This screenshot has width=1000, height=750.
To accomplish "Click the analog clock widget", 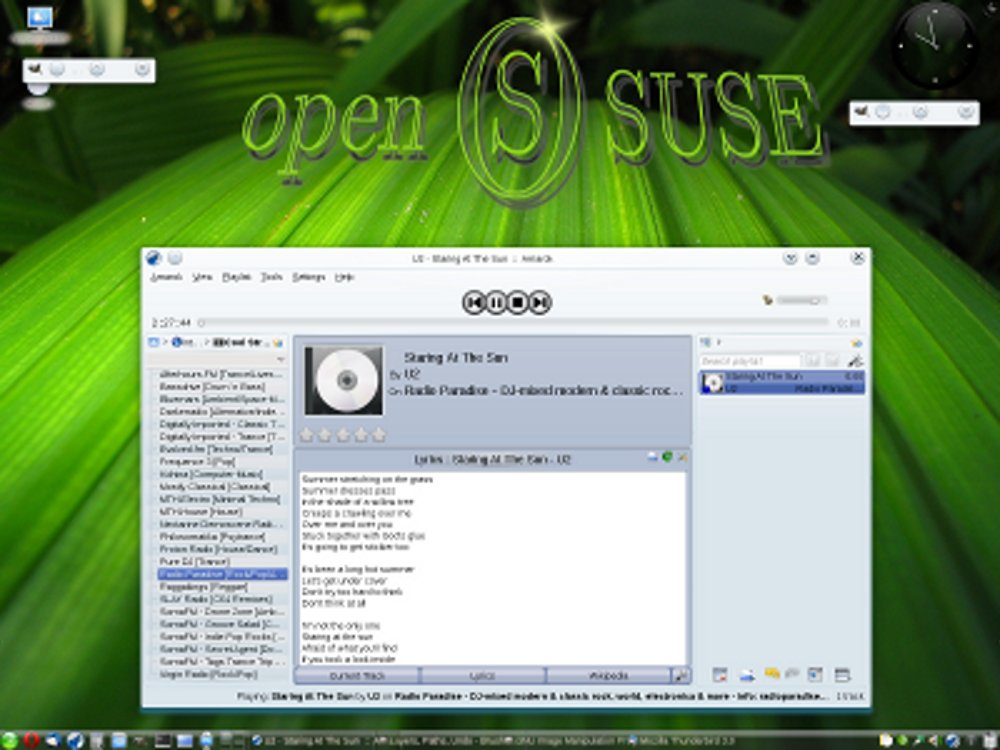I will pyautogui.click(x=934, y=45).
